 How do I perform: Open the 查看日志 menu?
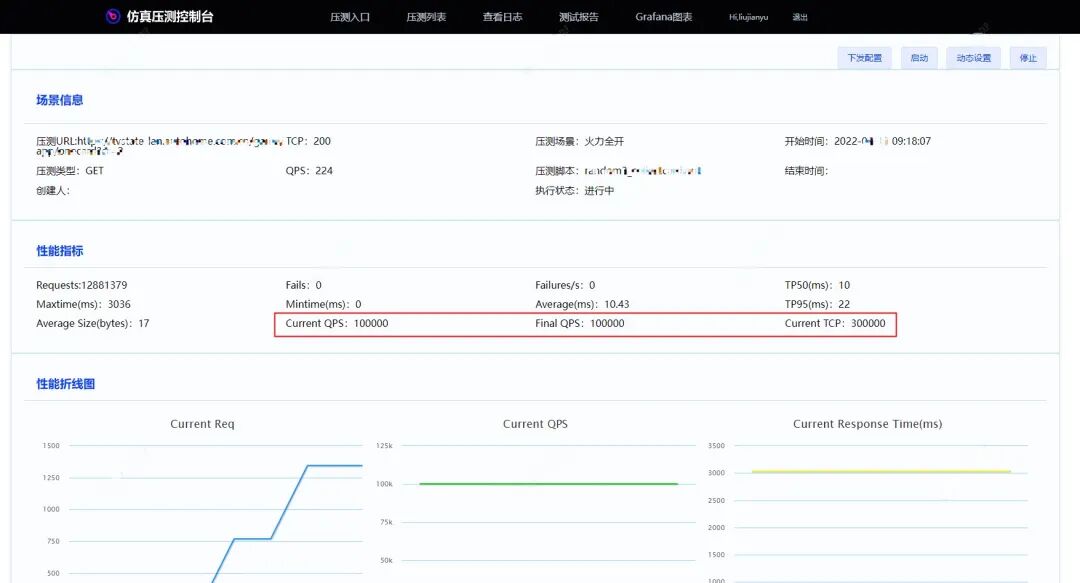tap(503, 17)
